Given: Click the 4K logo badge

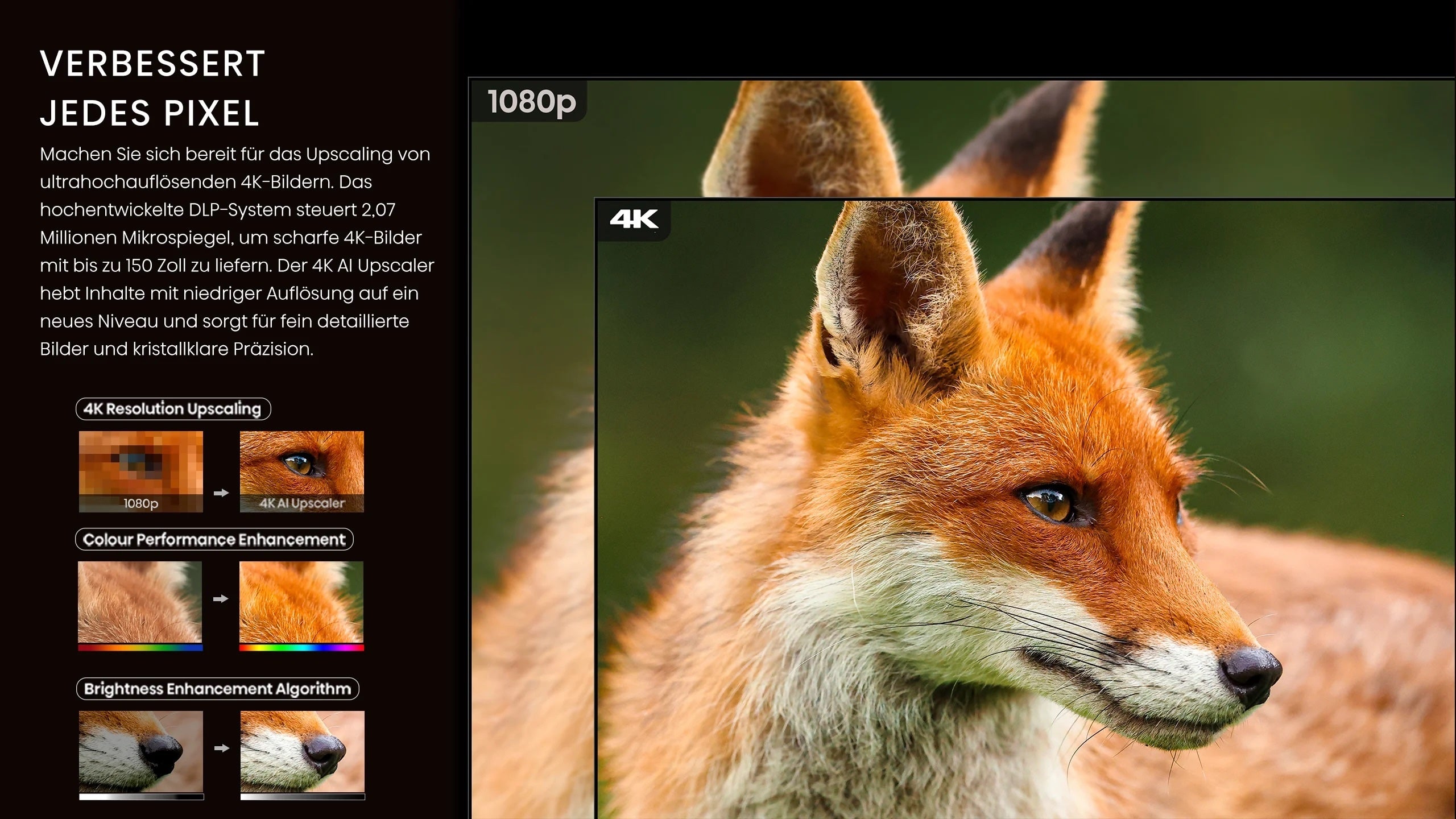Looking at the screenshot, I should tap(634, 220).
